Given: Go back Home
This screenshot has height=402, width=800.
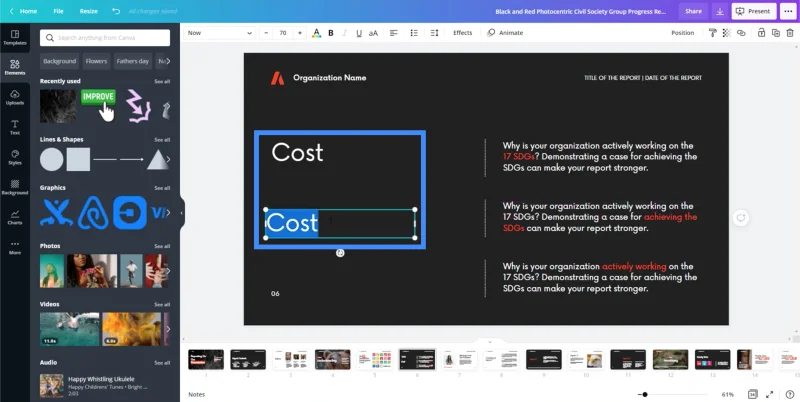Looking at the screenshot, I should click(x=23, y=11).
